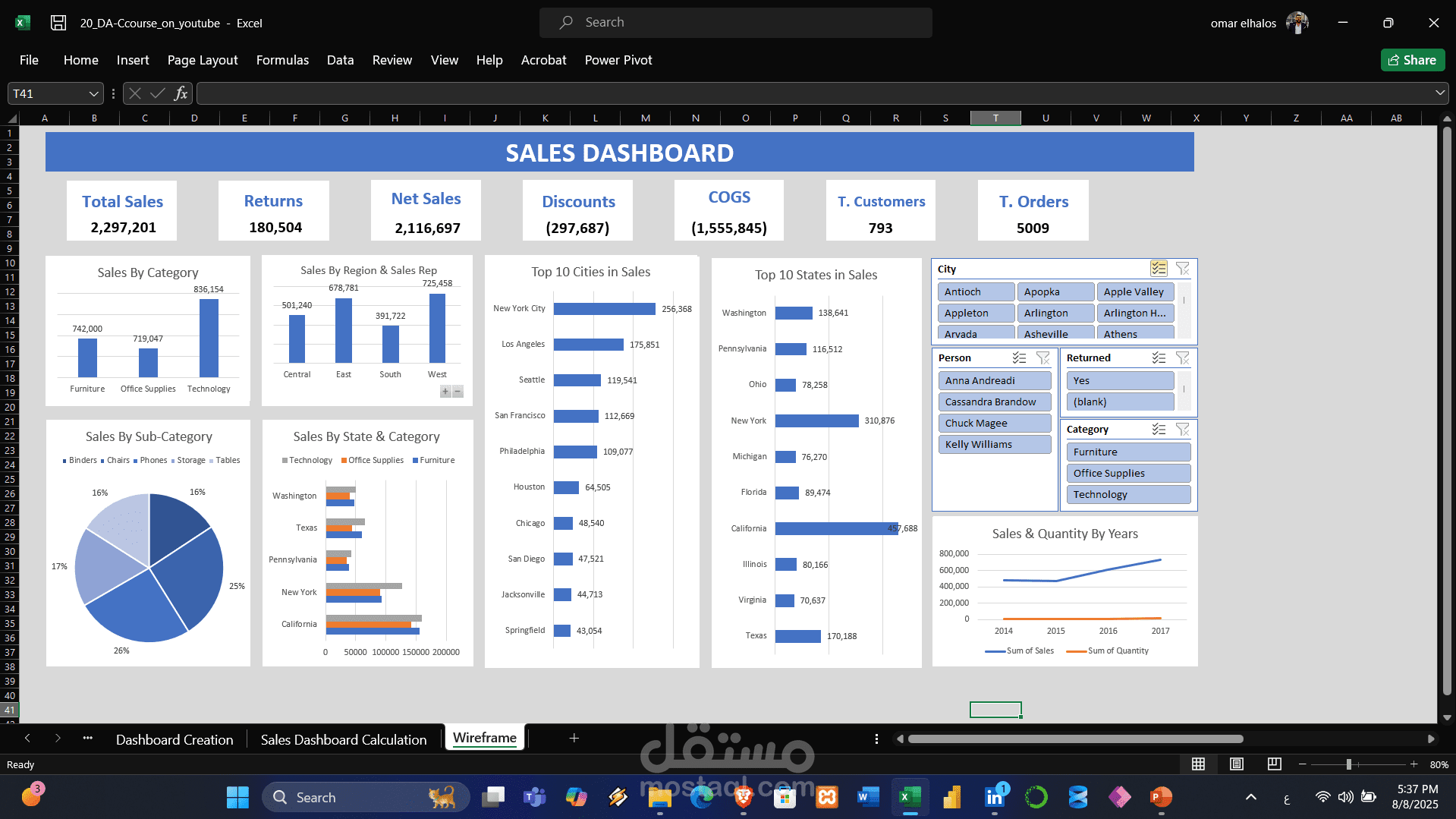
Task: Switch to the Sales Dashboard Calculation sheet
Action: 344,739
